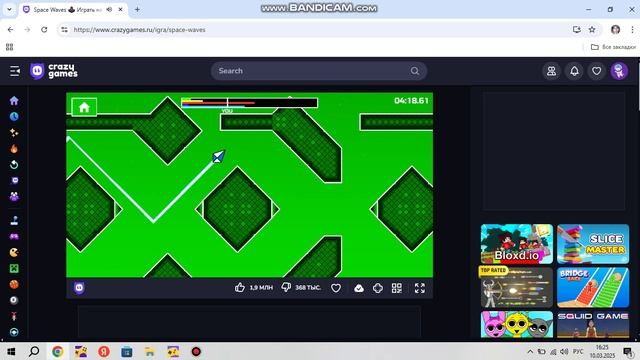Open the All Bookmarks folder
The image size is (640, 360).
tap(613, 47)
